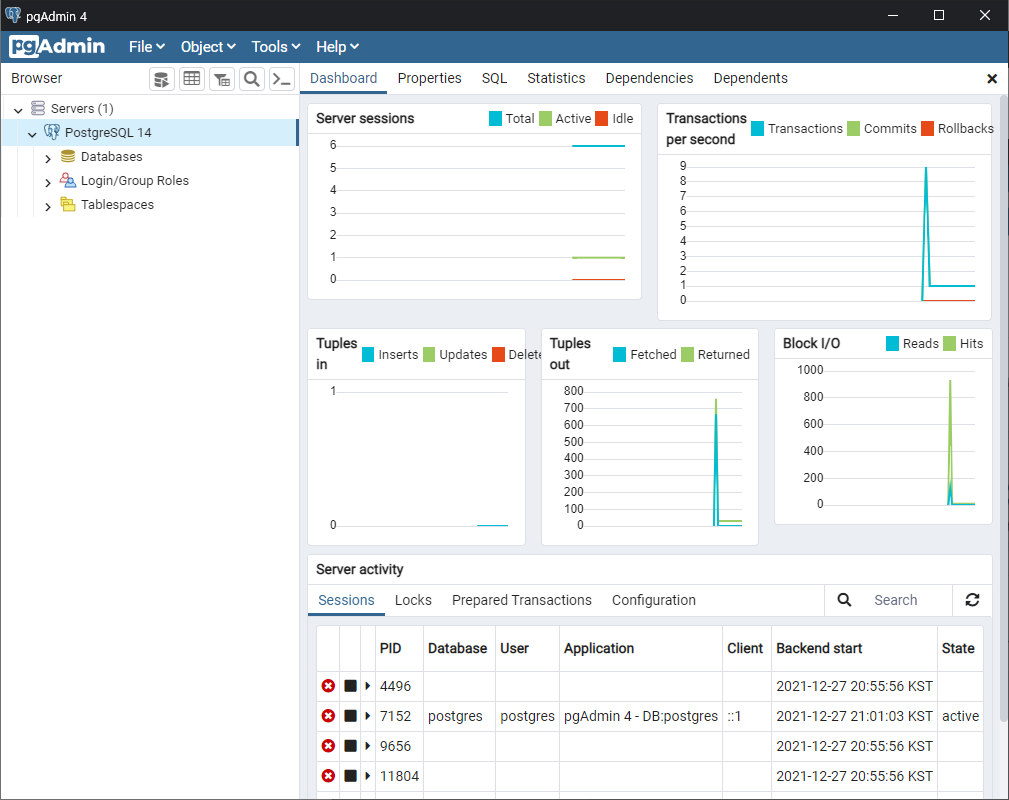Screen dimensions: 1009x800
Task: Open the PSQL Tool terminal icon
Action: [282, 79]
